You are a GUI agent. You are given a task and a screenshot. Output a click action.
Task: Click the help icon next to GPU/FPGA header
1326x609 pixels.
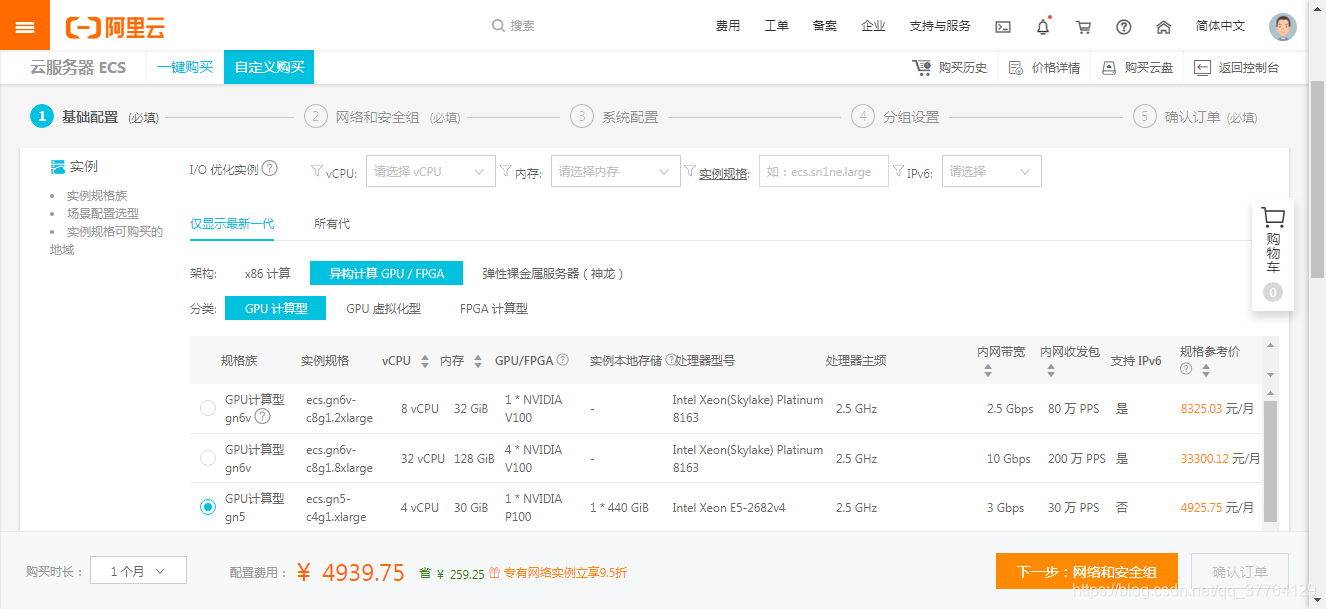pos(563,360)
